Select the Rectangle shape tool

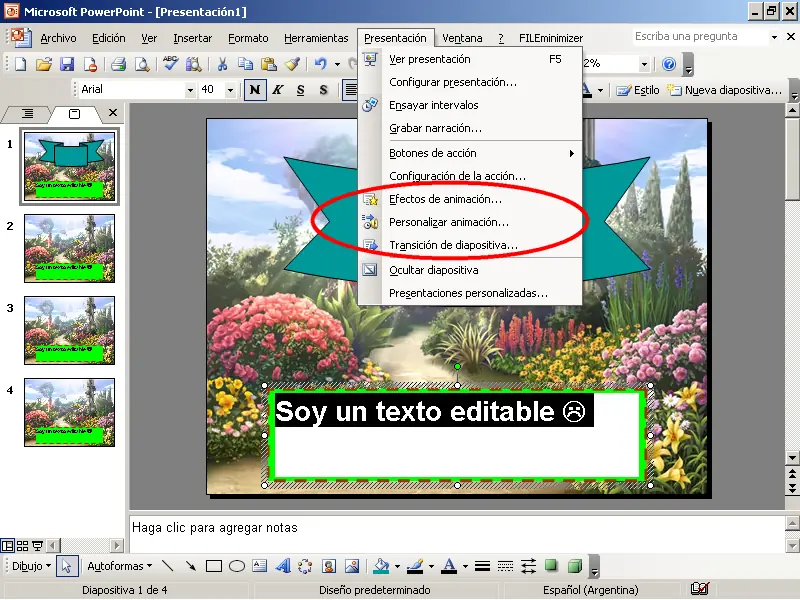(x=213, y=566)
